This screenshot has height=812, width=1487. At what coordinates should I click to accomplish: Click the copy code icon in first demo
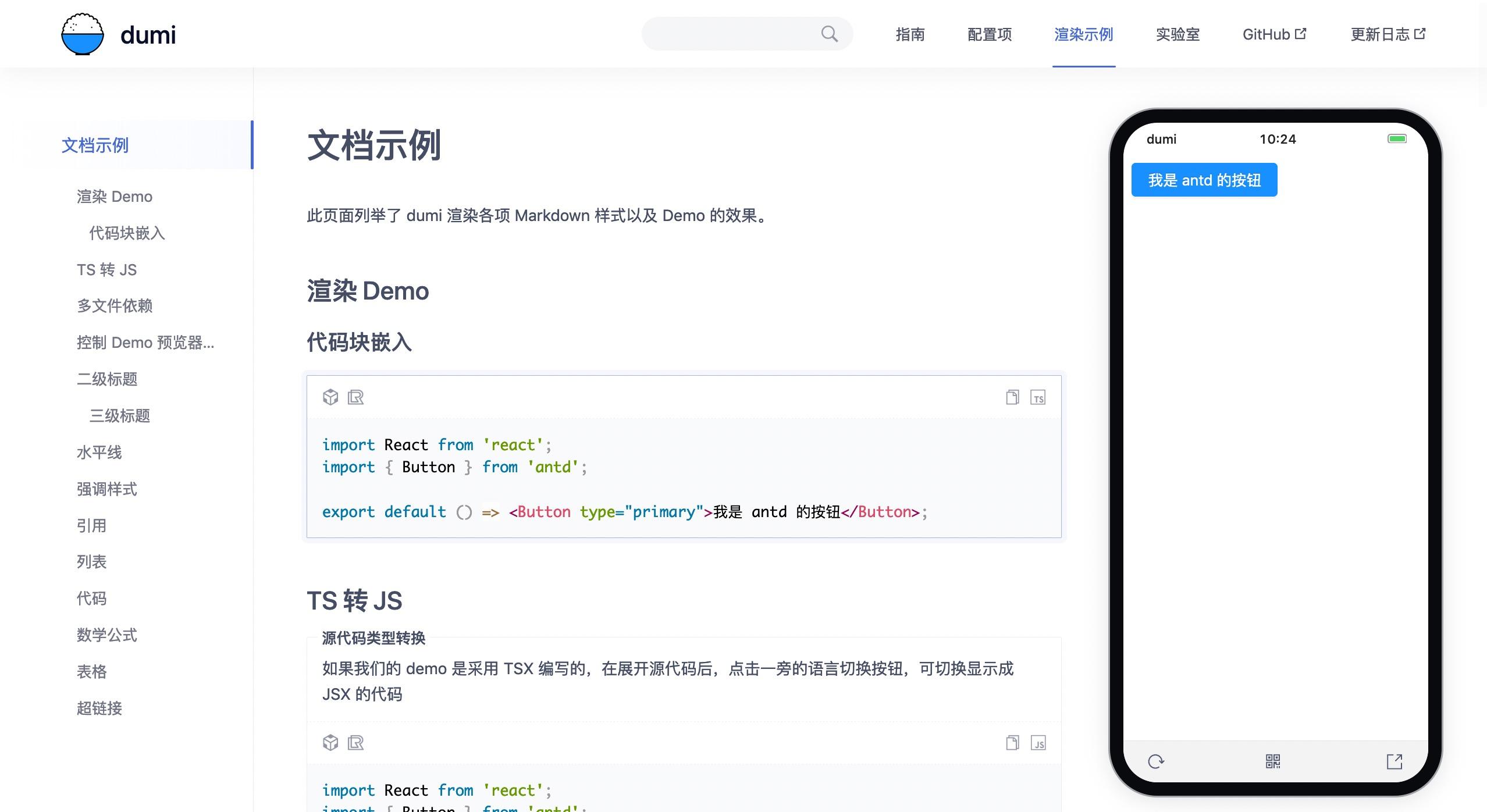(1011, 397)
